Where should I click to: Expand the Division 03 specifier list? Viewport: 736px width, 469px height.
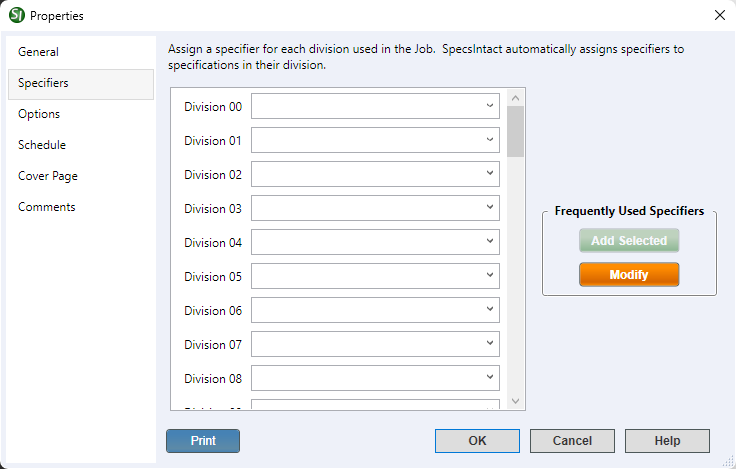[489, 208]
